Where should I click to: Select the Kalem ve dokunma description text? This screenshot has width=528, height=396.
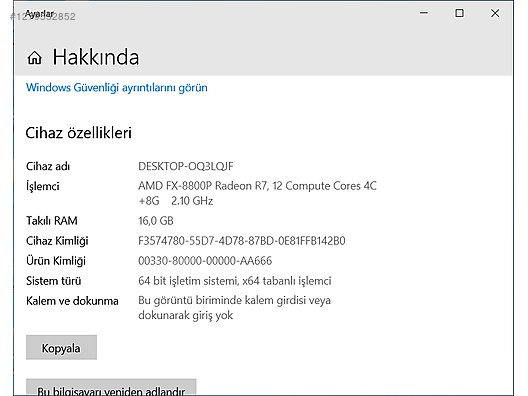(x=234, y=308)
